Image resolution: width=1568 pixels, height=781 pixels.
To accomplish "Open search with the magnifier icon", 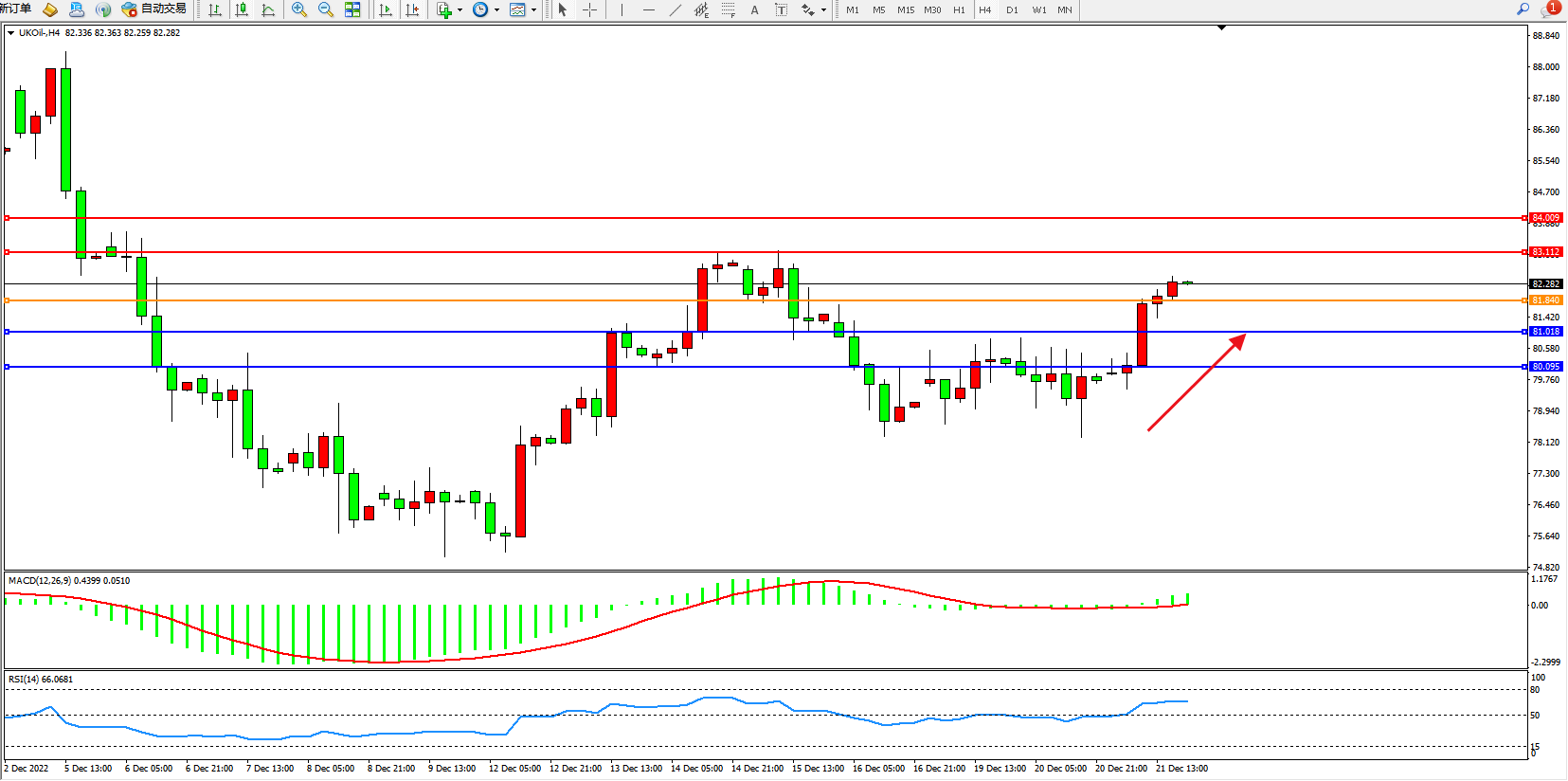I will 1523,9.
